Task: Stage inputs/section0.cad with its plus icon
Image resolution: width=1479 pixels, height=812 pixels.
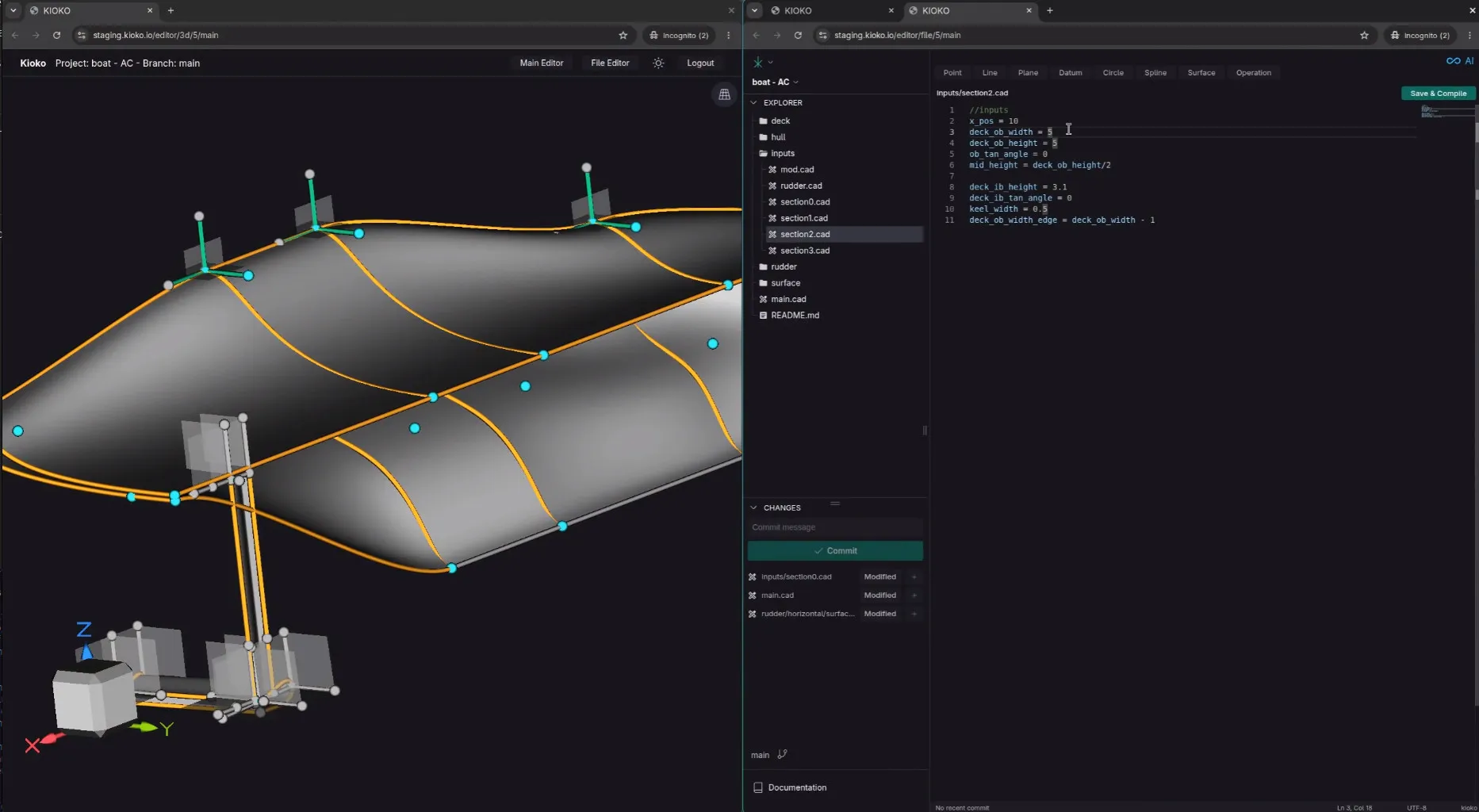Action: (914, 576)
